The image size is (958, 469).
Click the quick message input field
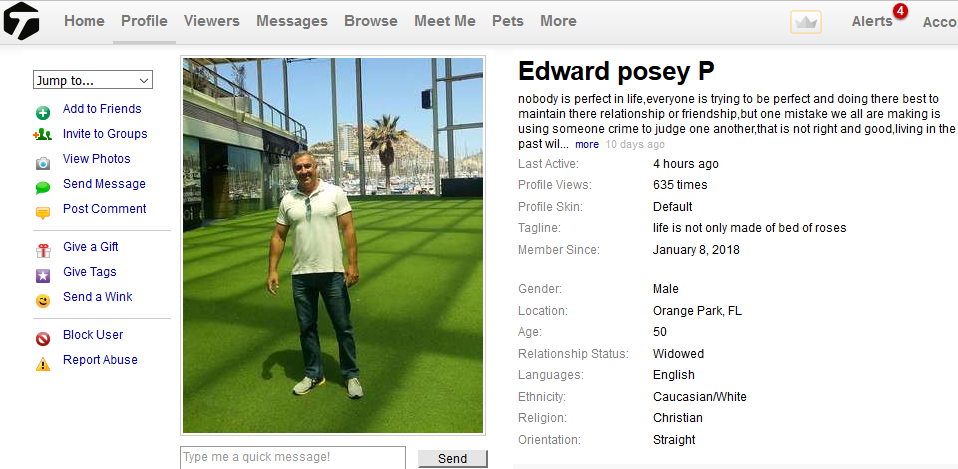pyautogui.click(x=293, y=457)
